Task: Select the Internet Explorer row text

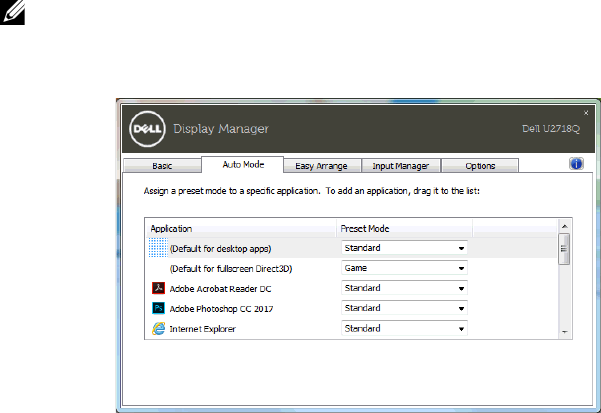Action: (x=202, y=329)
